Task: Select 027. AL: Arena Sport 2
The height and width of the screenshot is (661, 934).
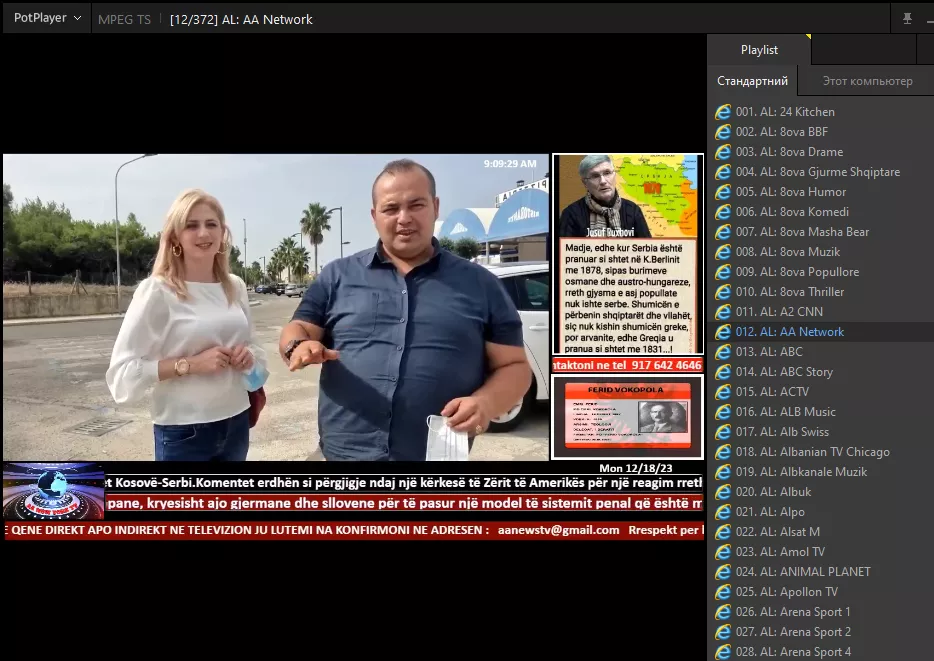Action: click(822, 632)
